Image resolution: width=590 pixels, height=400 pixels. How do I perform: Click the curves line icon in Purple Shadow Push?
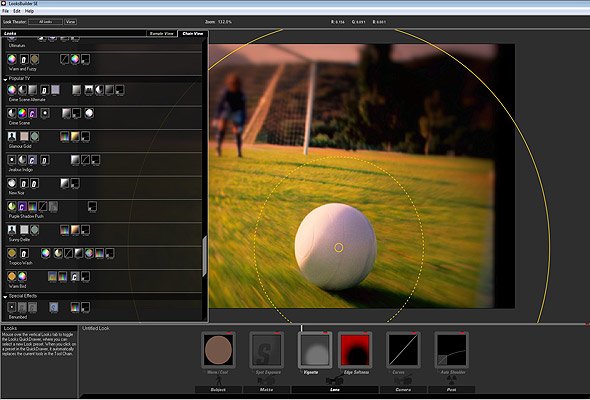click(43, 206)
